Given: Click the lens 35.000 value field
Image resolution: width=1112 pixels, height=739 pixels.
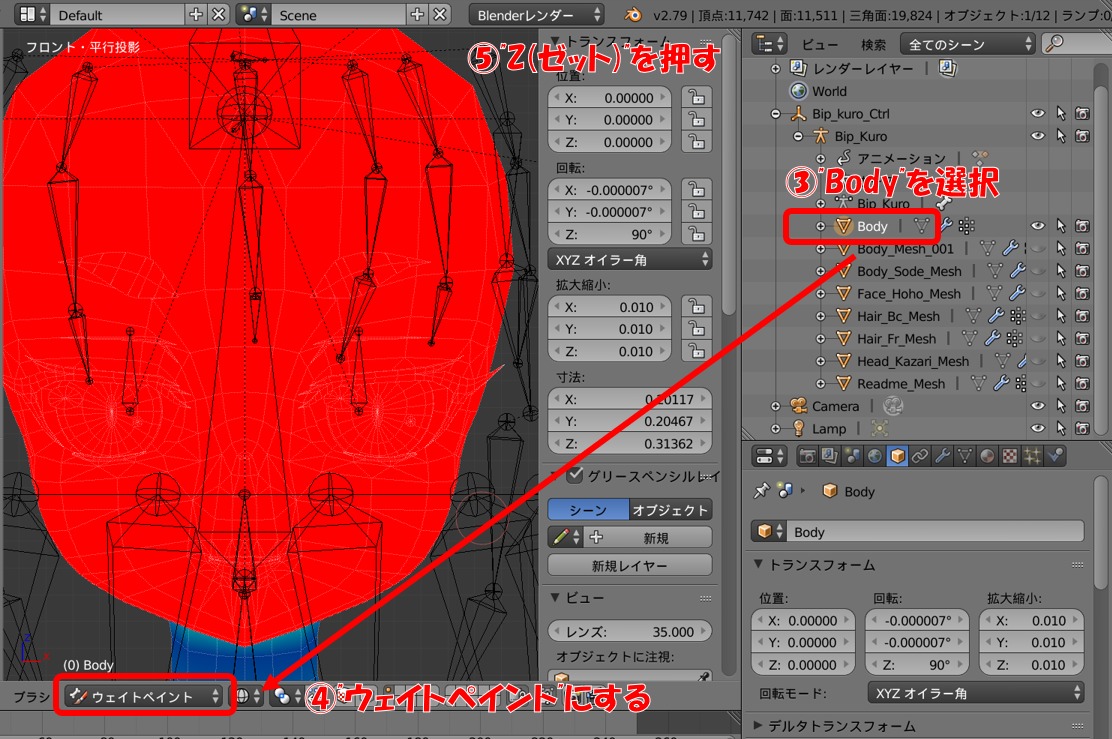Looking at the screenshot, I should 630,632.
